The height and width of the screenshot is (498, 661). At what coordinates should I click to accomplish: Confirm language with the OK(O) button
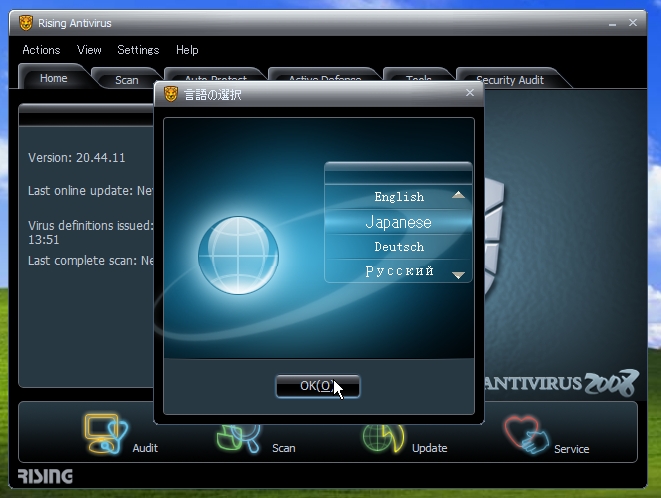click(x=318, y=386)
